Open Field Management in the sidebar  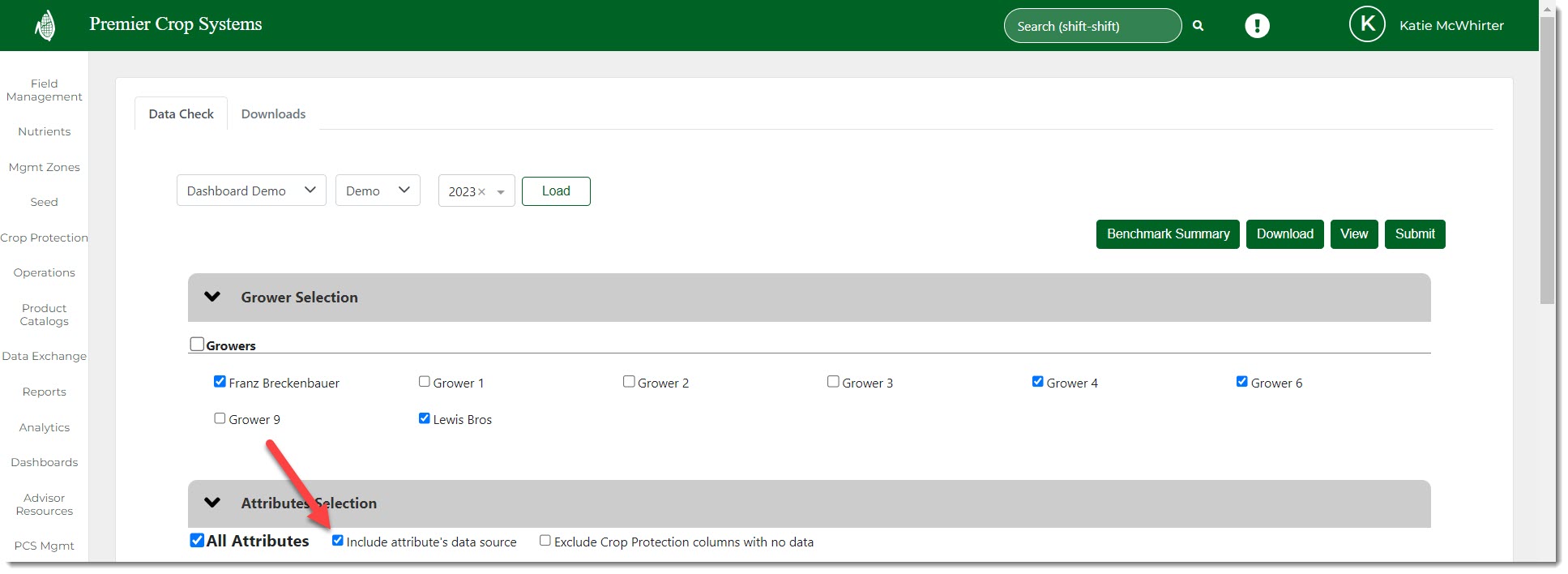tap(45, 90)
